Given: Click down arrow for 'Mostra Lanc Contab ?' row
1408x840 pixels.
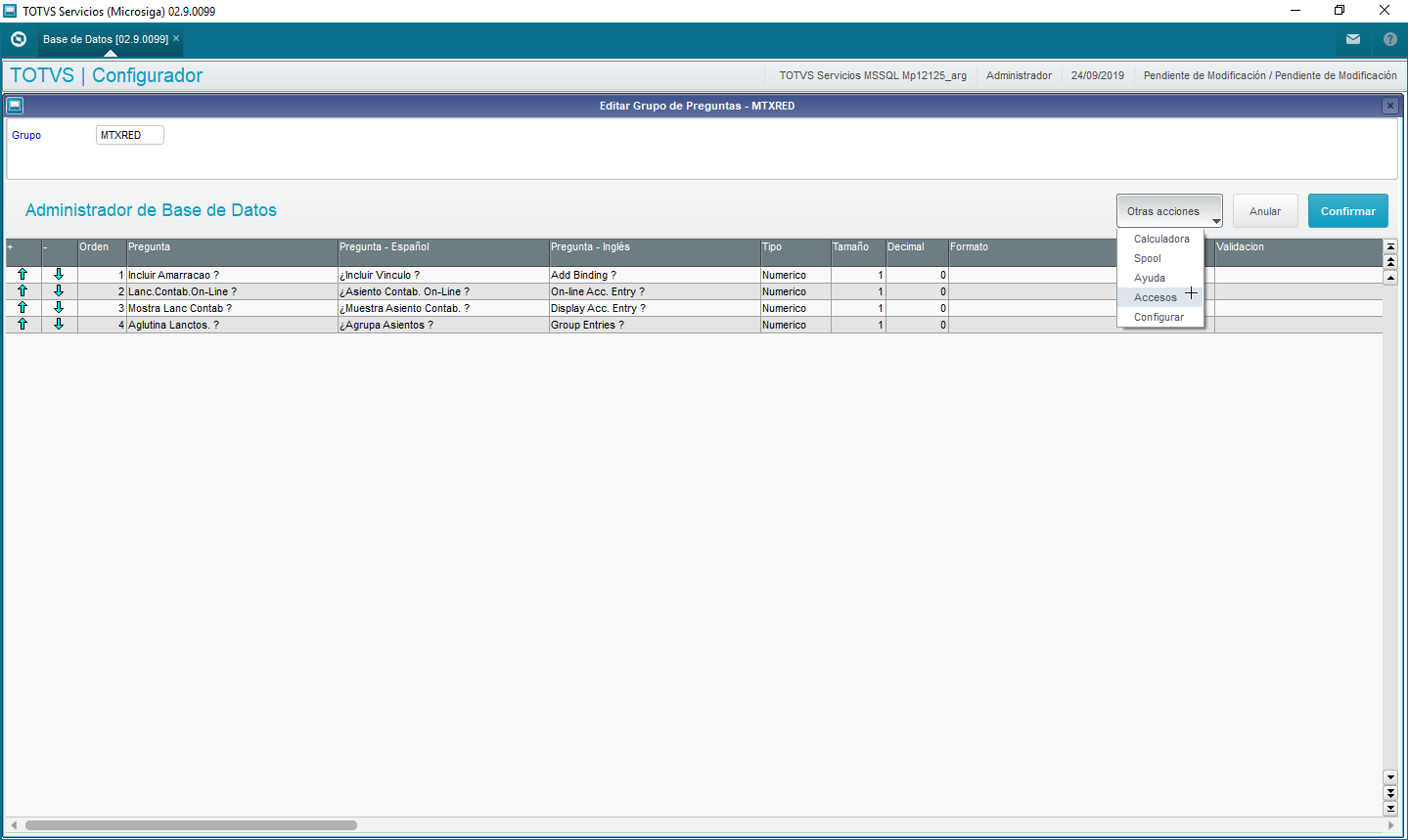Looking at the screenshot, I should click(59, 308).
